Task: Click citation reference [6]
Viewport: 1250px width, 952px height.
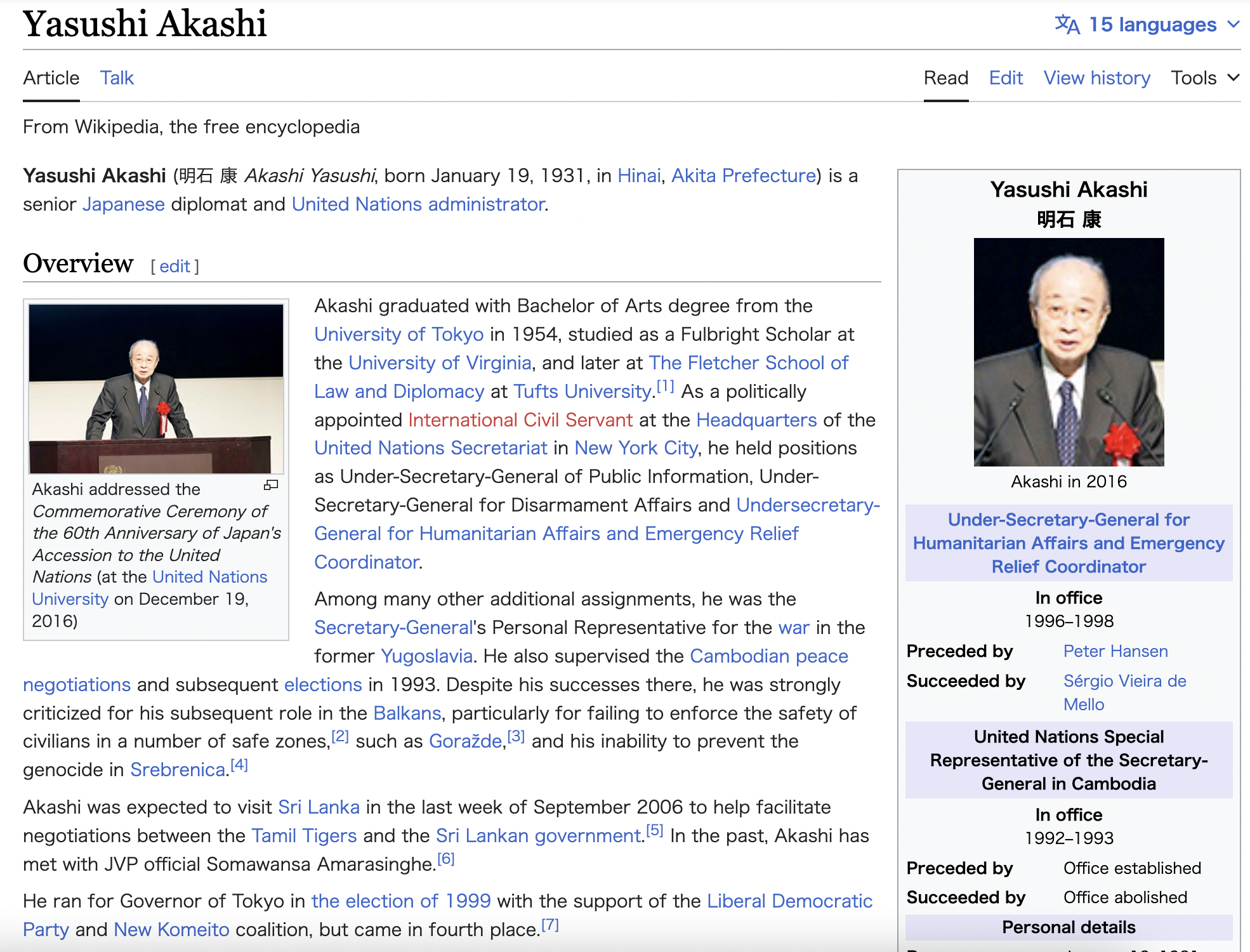Action: [x=446, y=859]
